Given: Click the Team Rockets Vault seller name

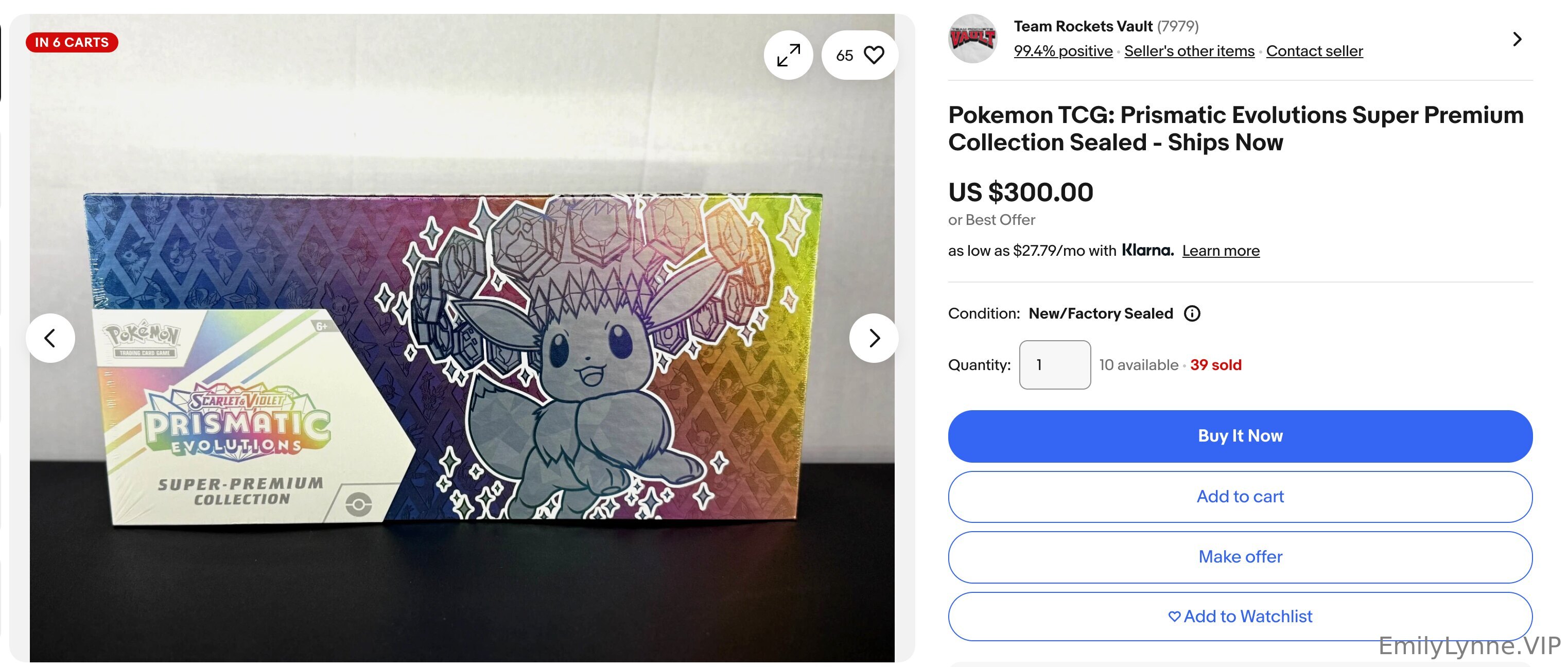Looking at the screenshot, I should [1082, 26].
